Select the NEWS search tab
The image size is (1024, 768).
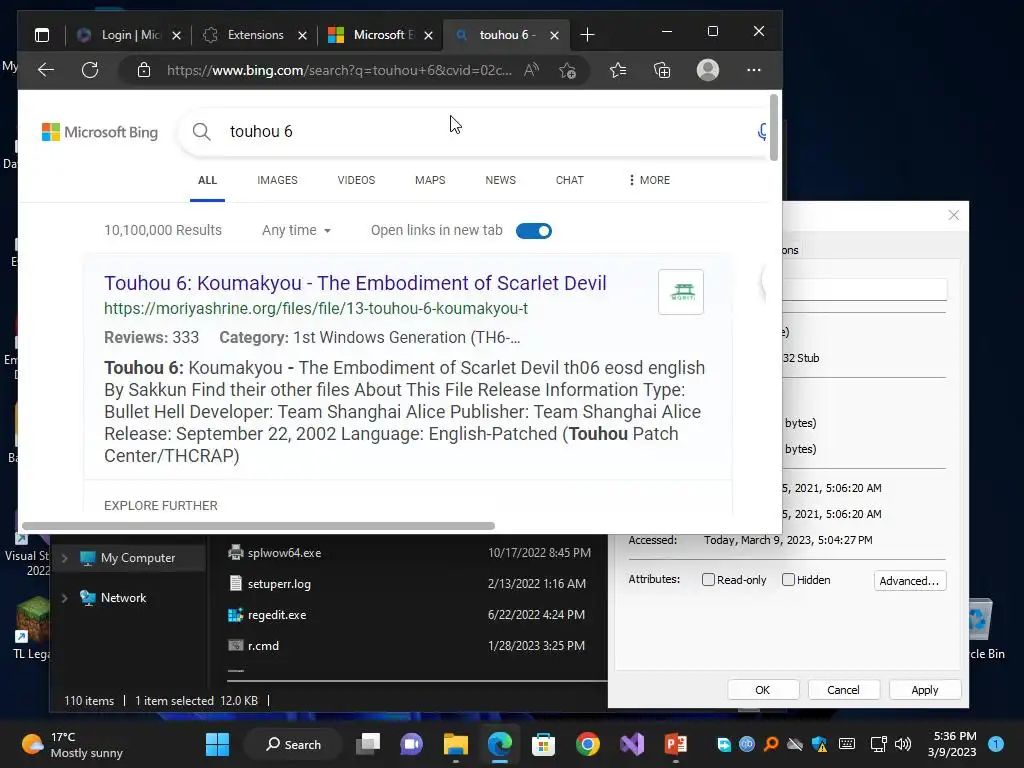[x=500, y=180]
